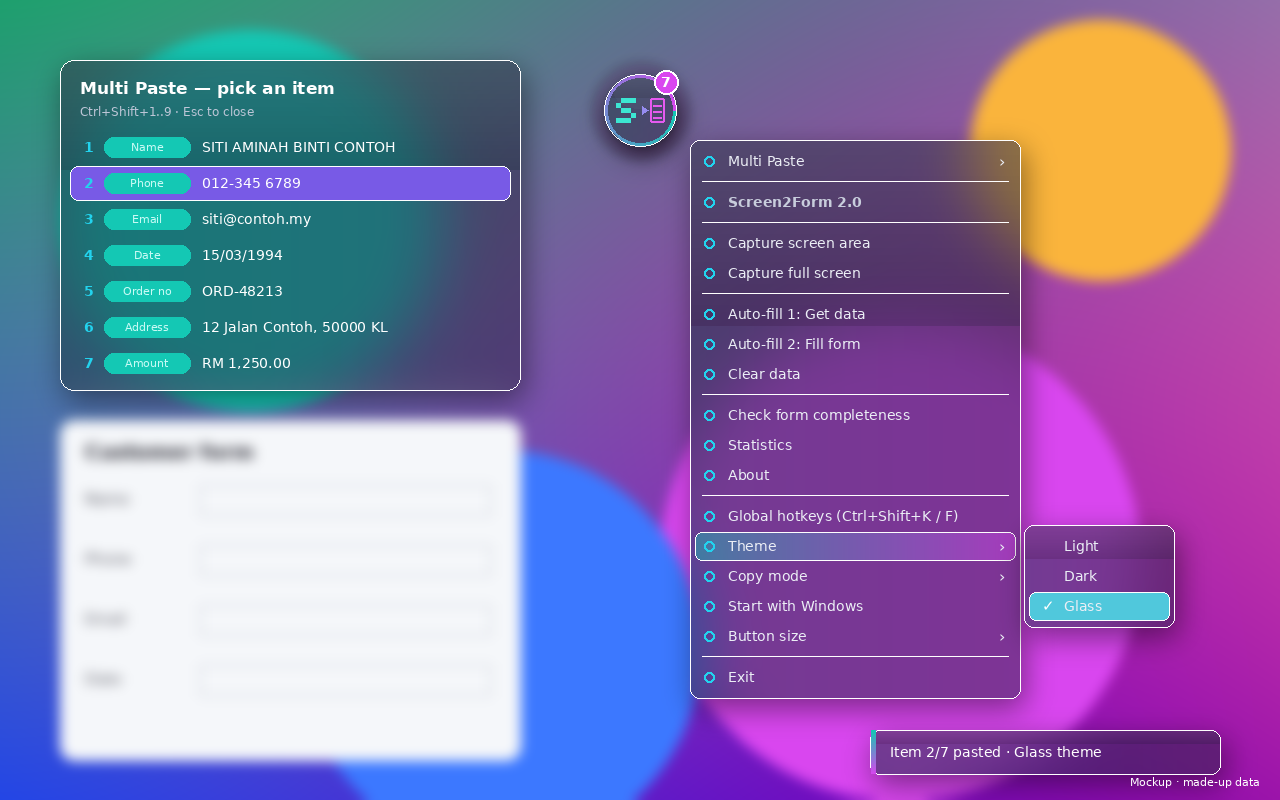Choose Capture screen area
1280x800 pixels.
tap(855, 243)
